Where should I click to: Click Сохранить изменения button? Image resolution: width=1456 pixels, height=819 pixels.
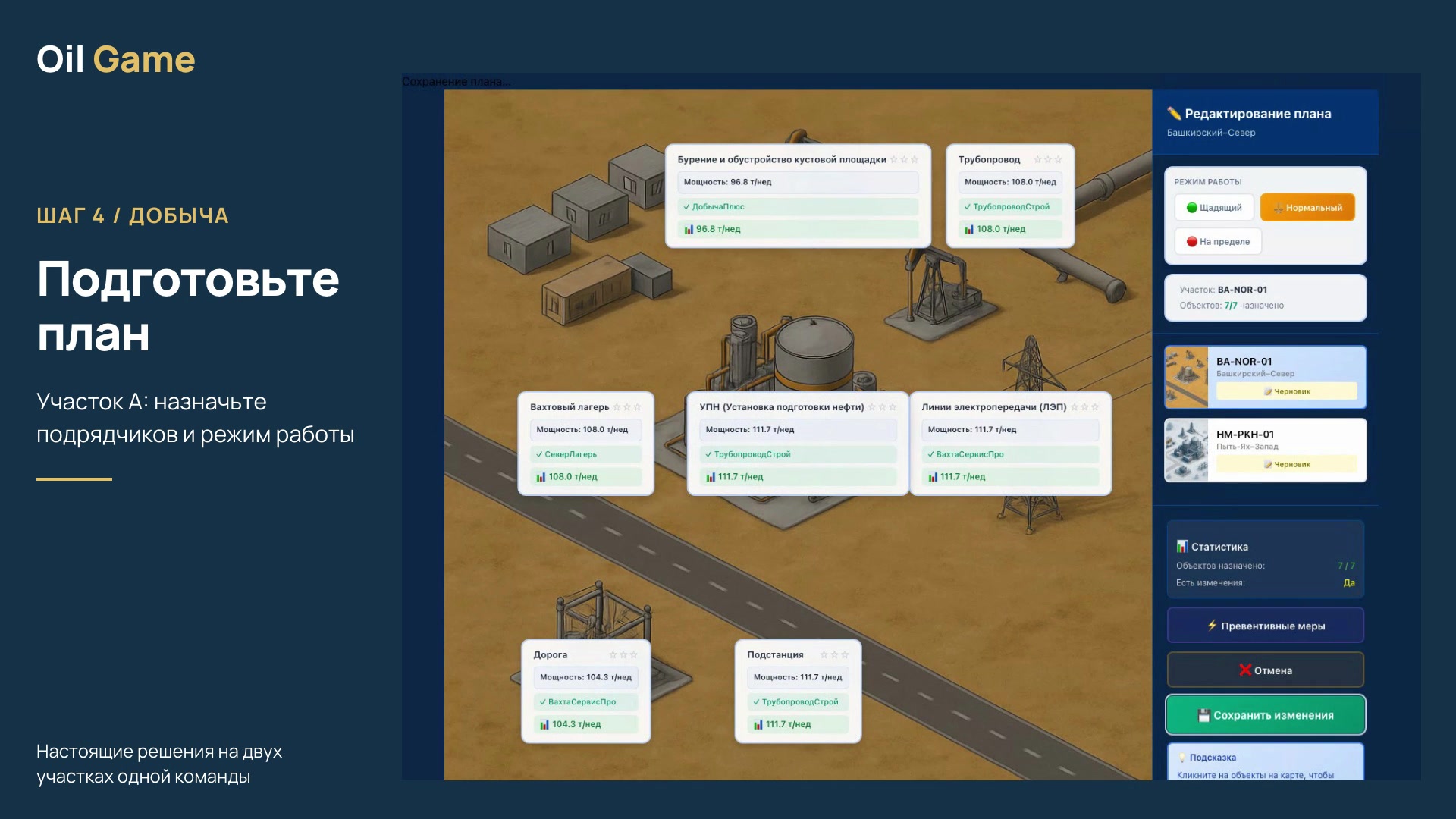pyautogui.click(x=1265, y=715)
